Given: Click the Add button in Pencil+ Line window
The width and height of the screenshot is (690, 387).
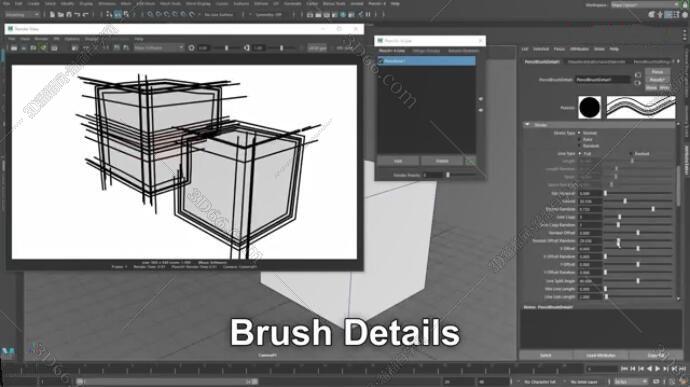Looking at the screenshot, I should (x=398, y=161).
